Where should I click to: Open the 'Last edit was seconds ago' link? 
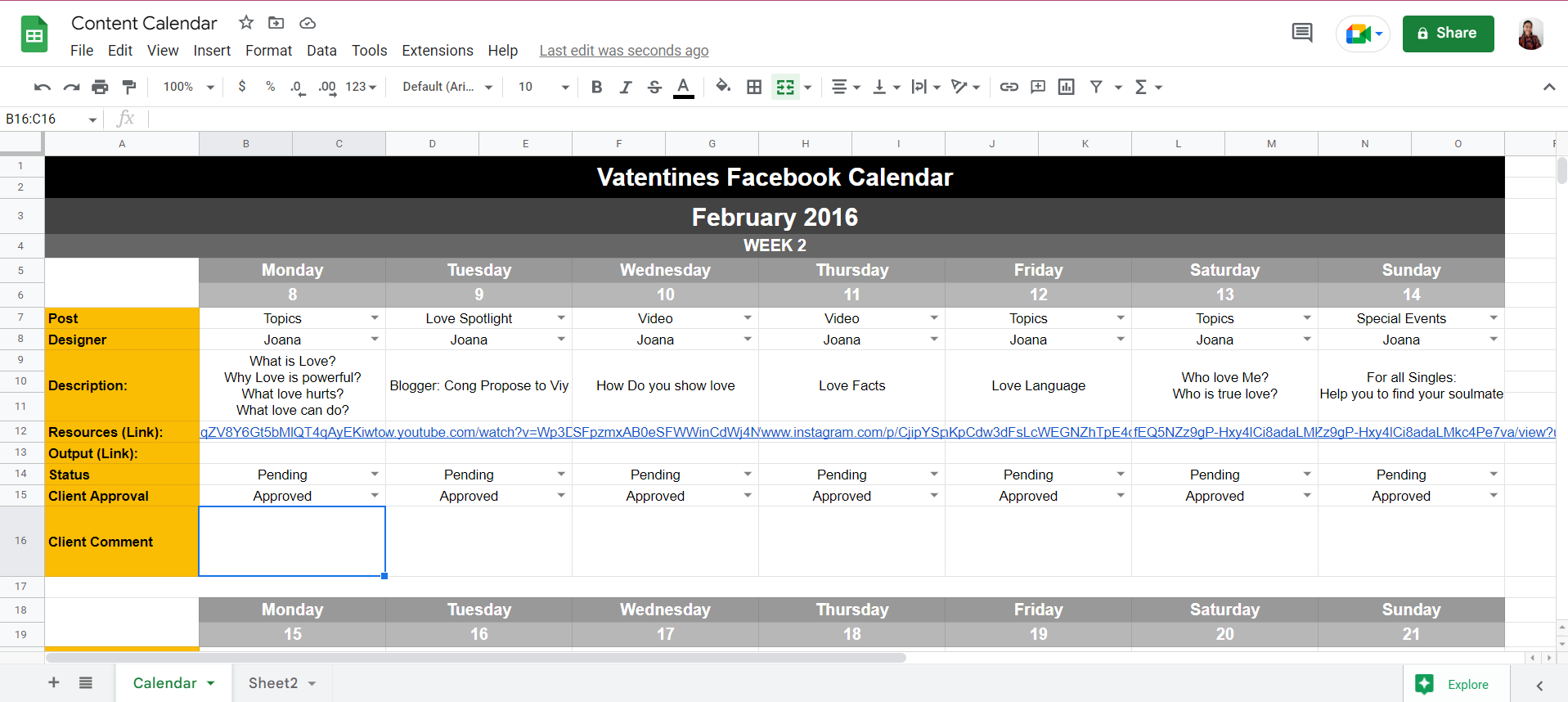point(623,51)
